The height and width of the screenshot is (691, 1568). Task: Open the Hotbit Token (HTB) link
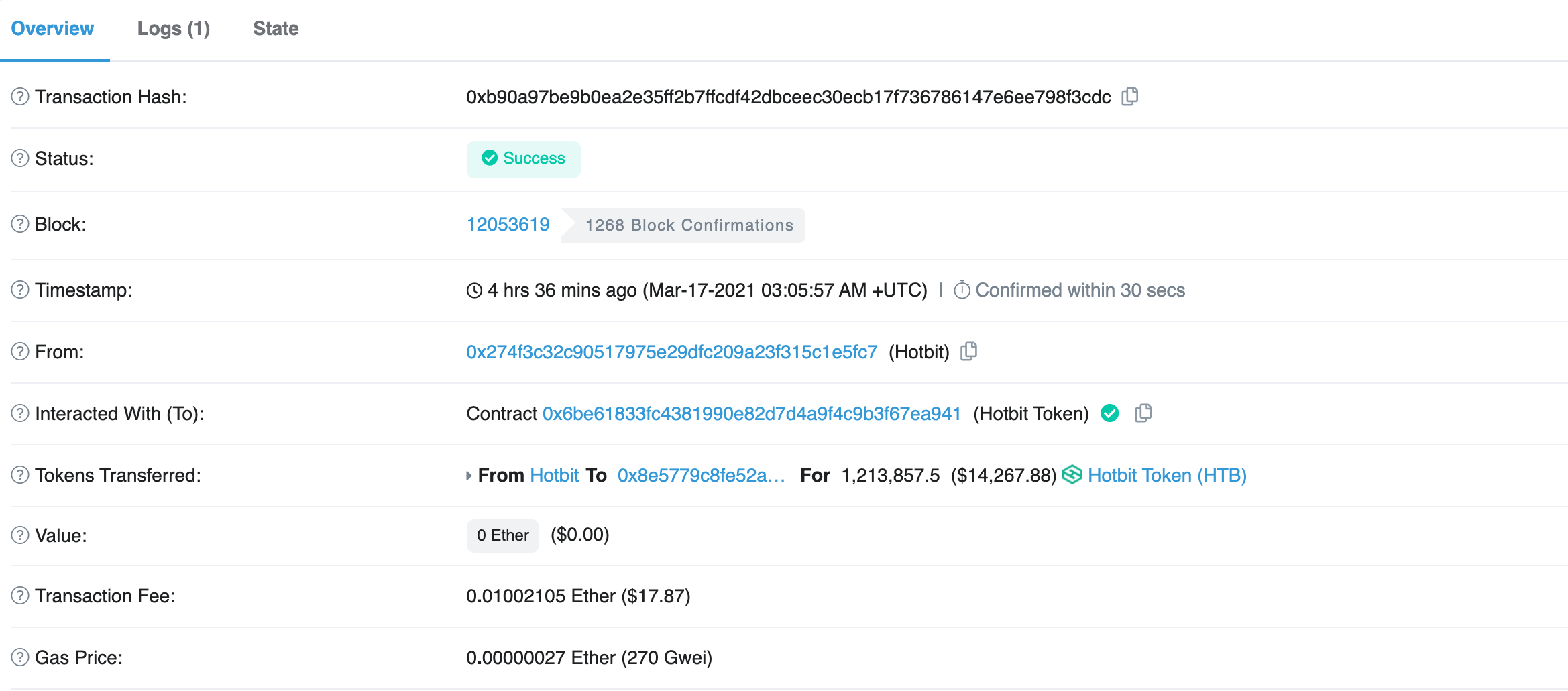1167,476
